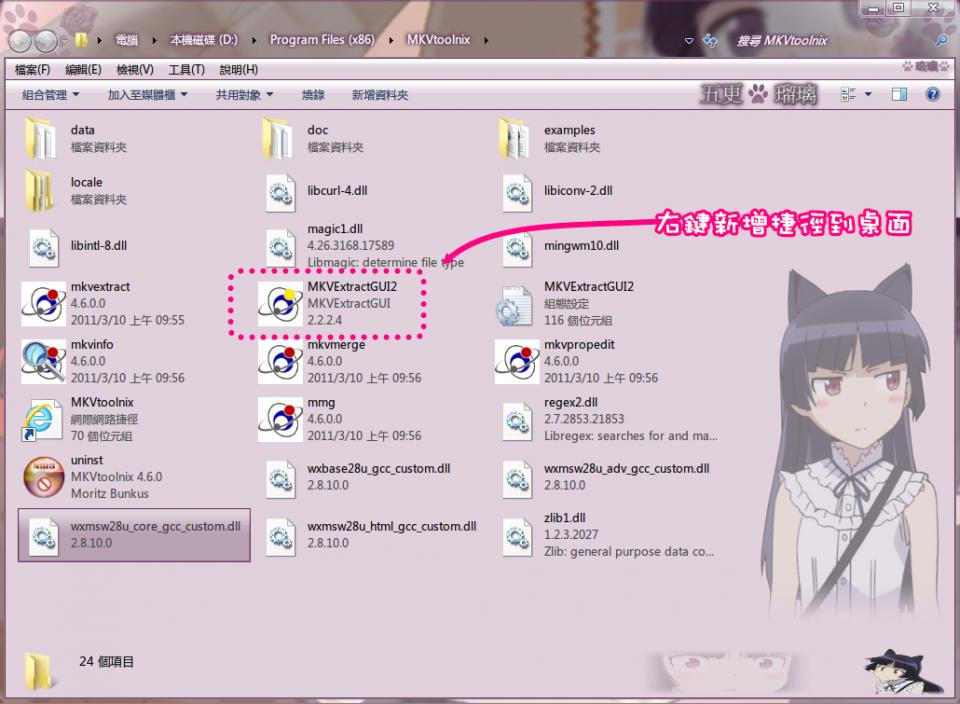Open mkvpropedit application icon

click(x=516, y=360)
